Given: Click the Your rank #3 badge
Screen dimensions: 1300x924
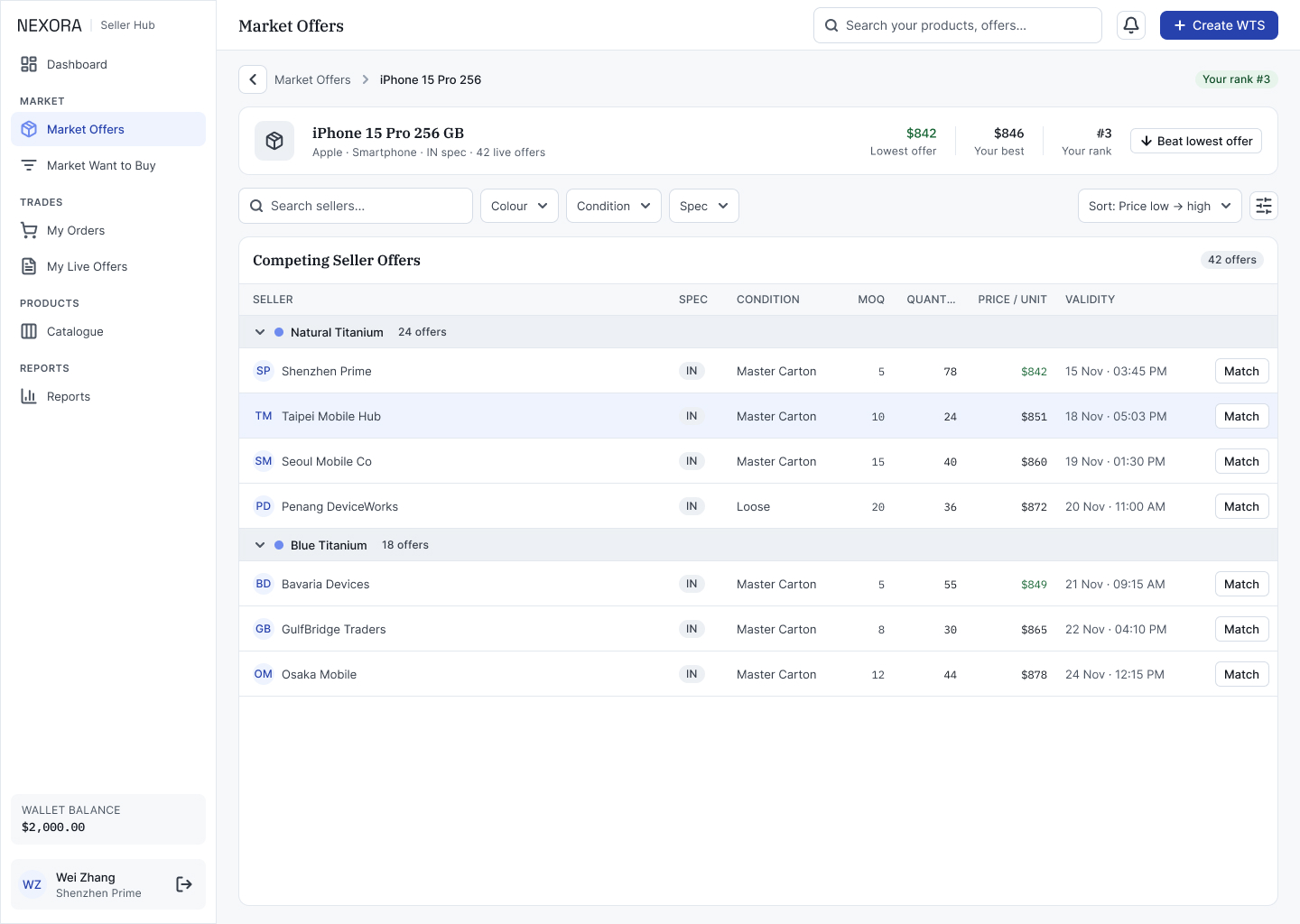Looking at the screenshot, I should (1236, 79).
